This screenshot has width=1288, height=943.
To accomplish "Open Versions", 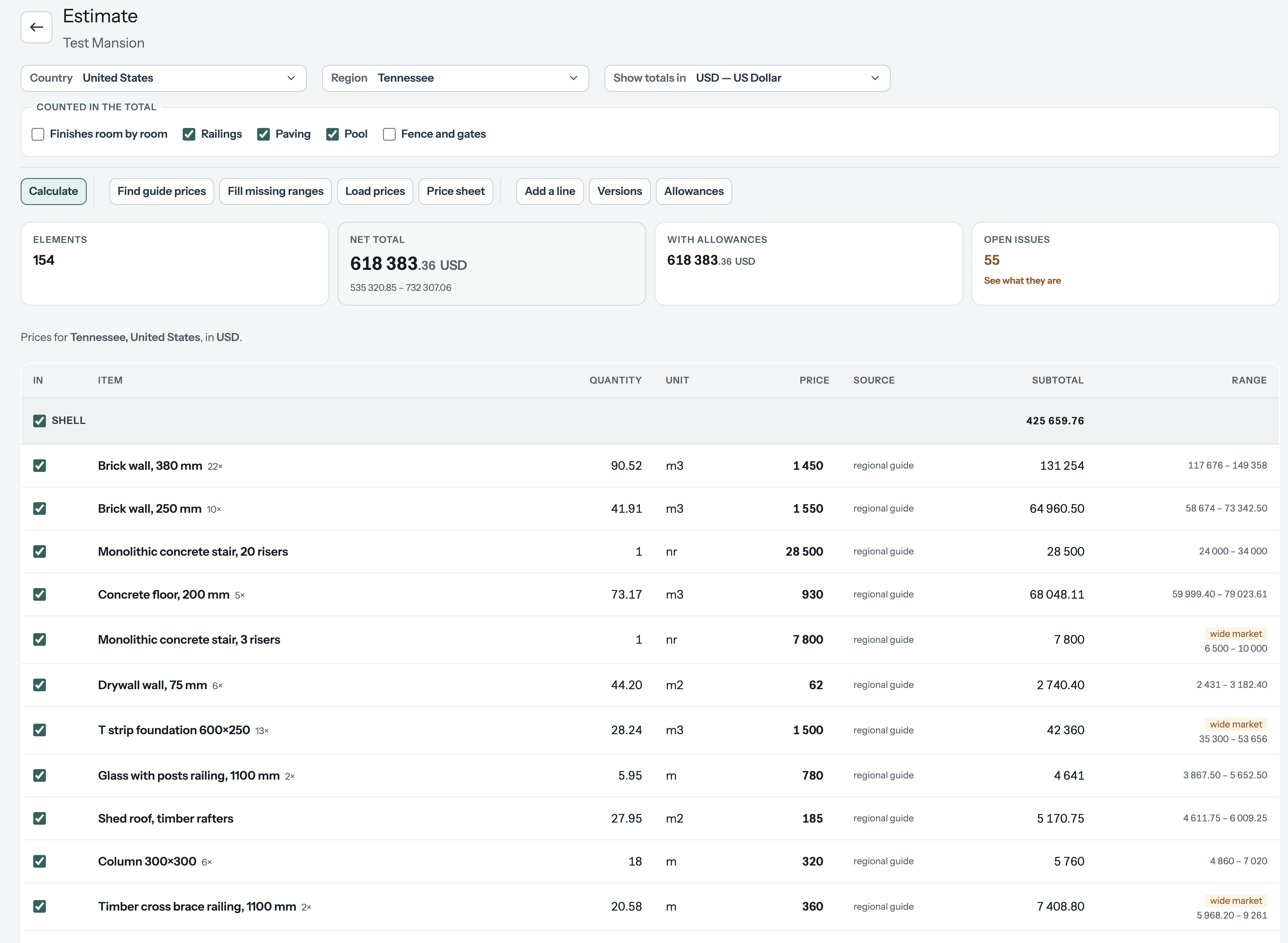I will (620, 191).
